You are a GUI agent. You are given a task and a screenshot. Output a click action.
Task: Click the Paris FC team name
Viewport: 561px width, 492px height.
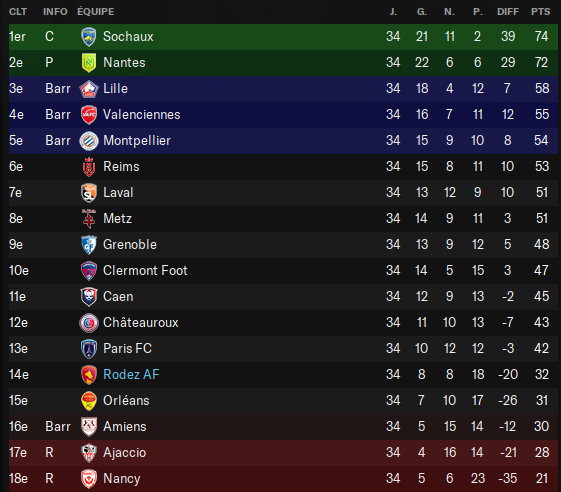(x=127, y=349)
